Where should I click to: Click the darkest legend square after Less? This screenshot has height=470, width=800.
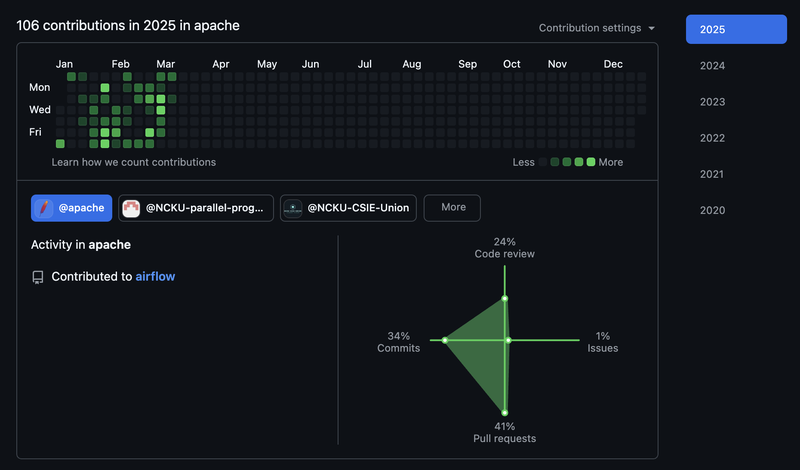point(543,162)
